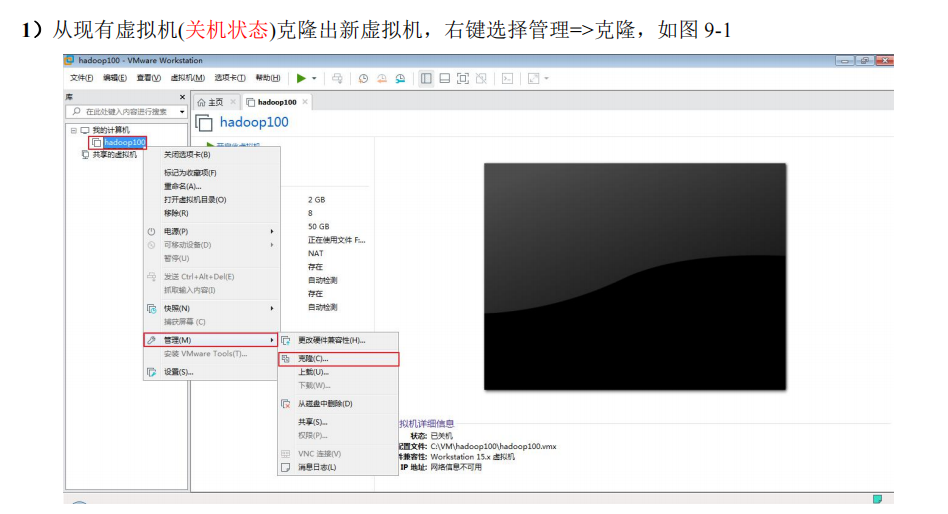
Task: Click the console view toolbar icon
Action: (x=507, y=79)
